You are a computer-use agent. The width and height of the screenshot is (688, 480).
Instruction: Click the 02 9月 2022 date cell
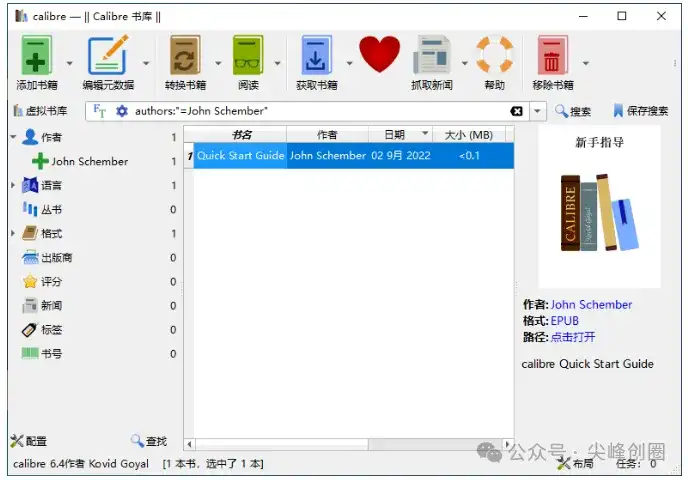400,155
